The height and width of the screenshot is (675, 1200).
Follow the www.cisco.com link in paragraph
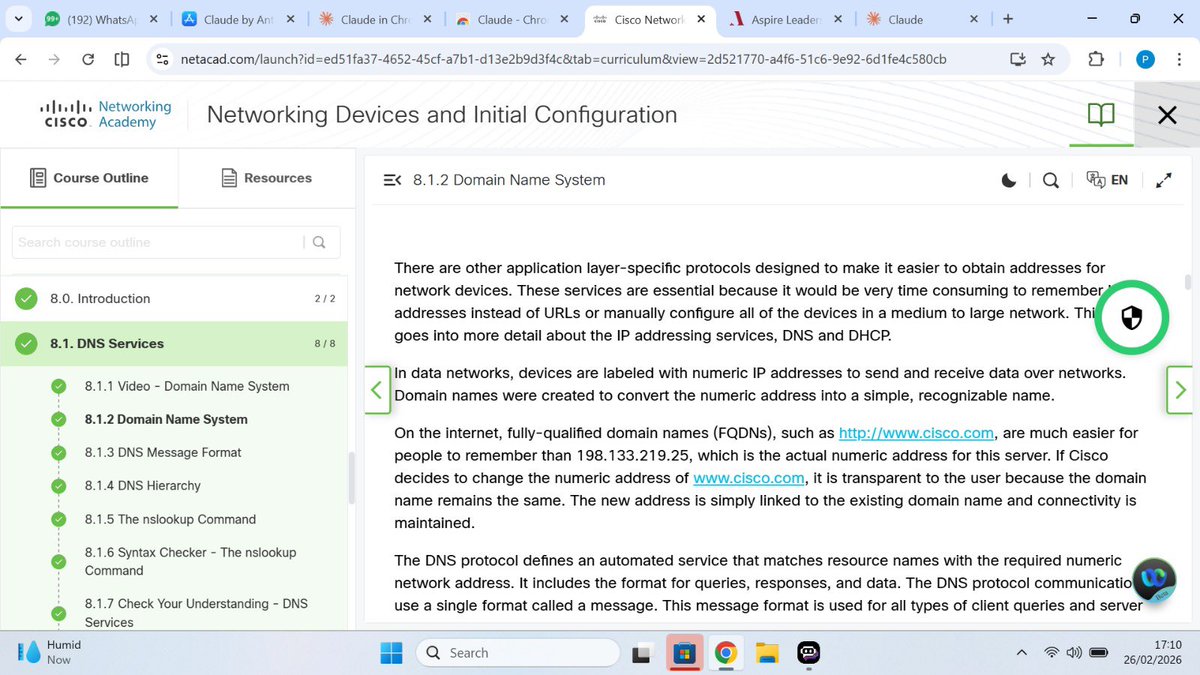click(x=749, y=478)
